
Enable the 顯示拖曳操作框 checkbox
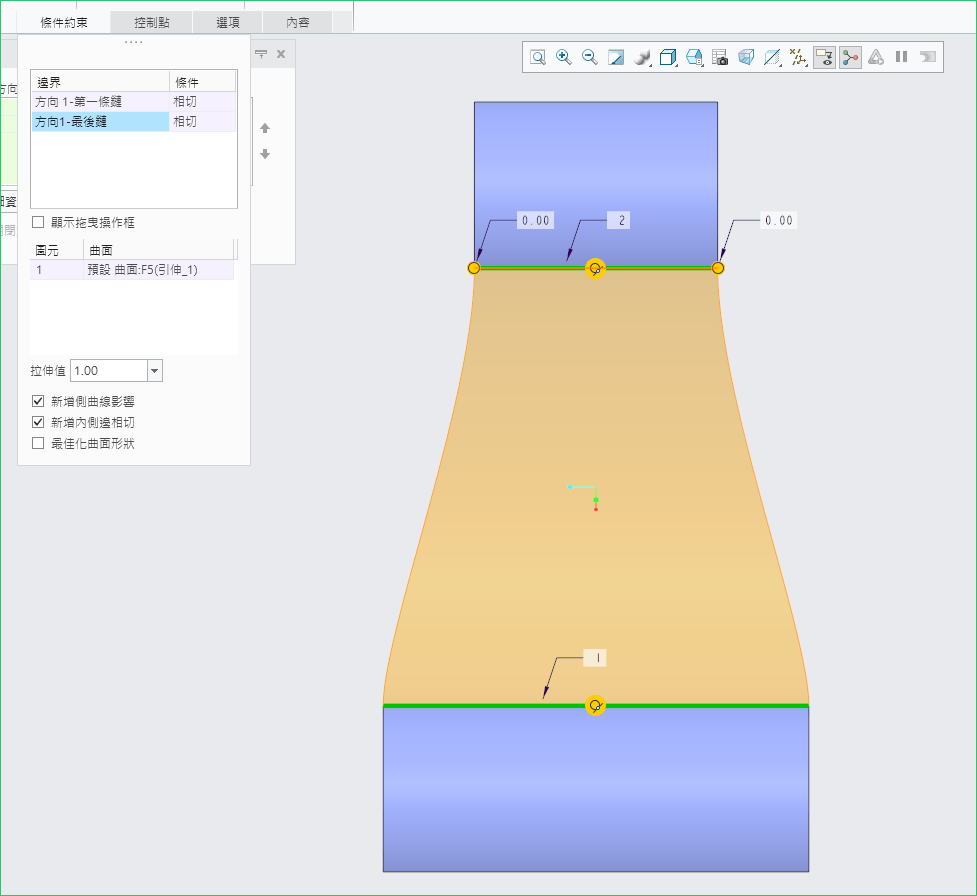pos(38,222)
